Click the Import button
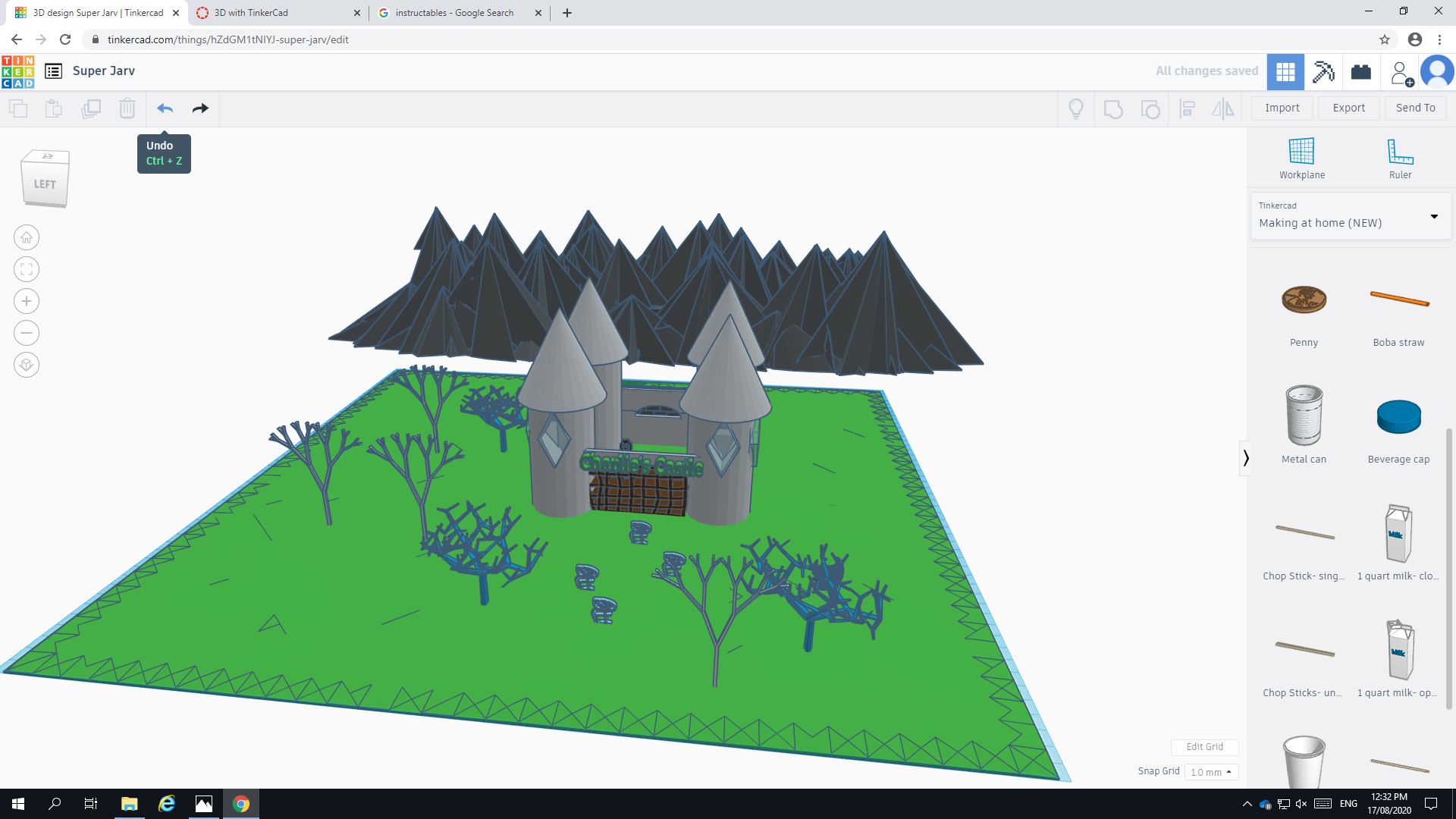 point(1282,108)
